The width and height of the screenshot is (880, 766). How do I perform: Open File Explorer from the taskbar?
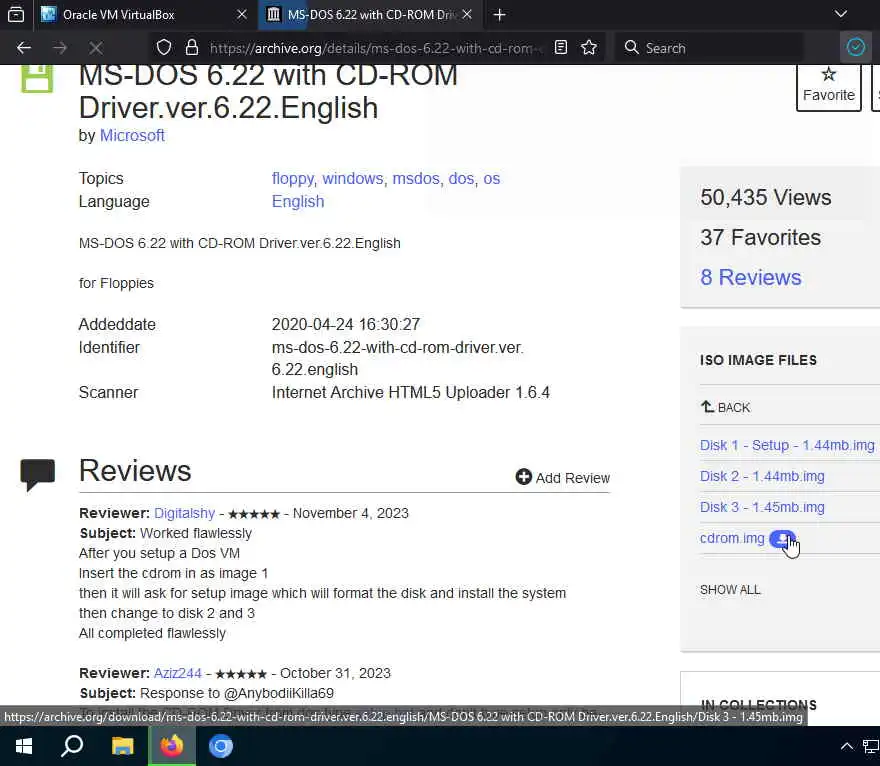(x=122, y=746)
